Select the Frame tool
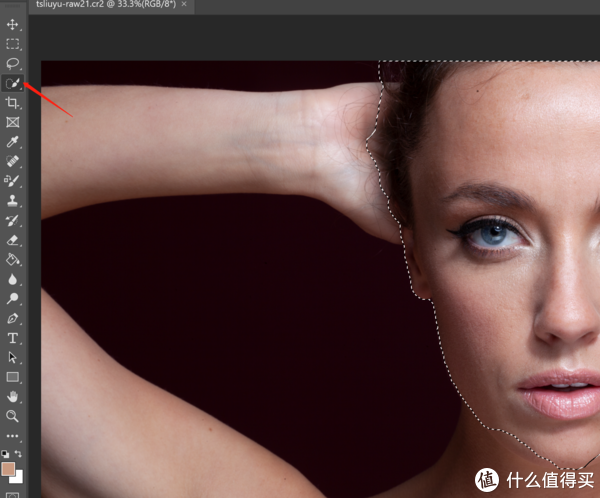This screenshot has width=600, height=498. point(12,122)
